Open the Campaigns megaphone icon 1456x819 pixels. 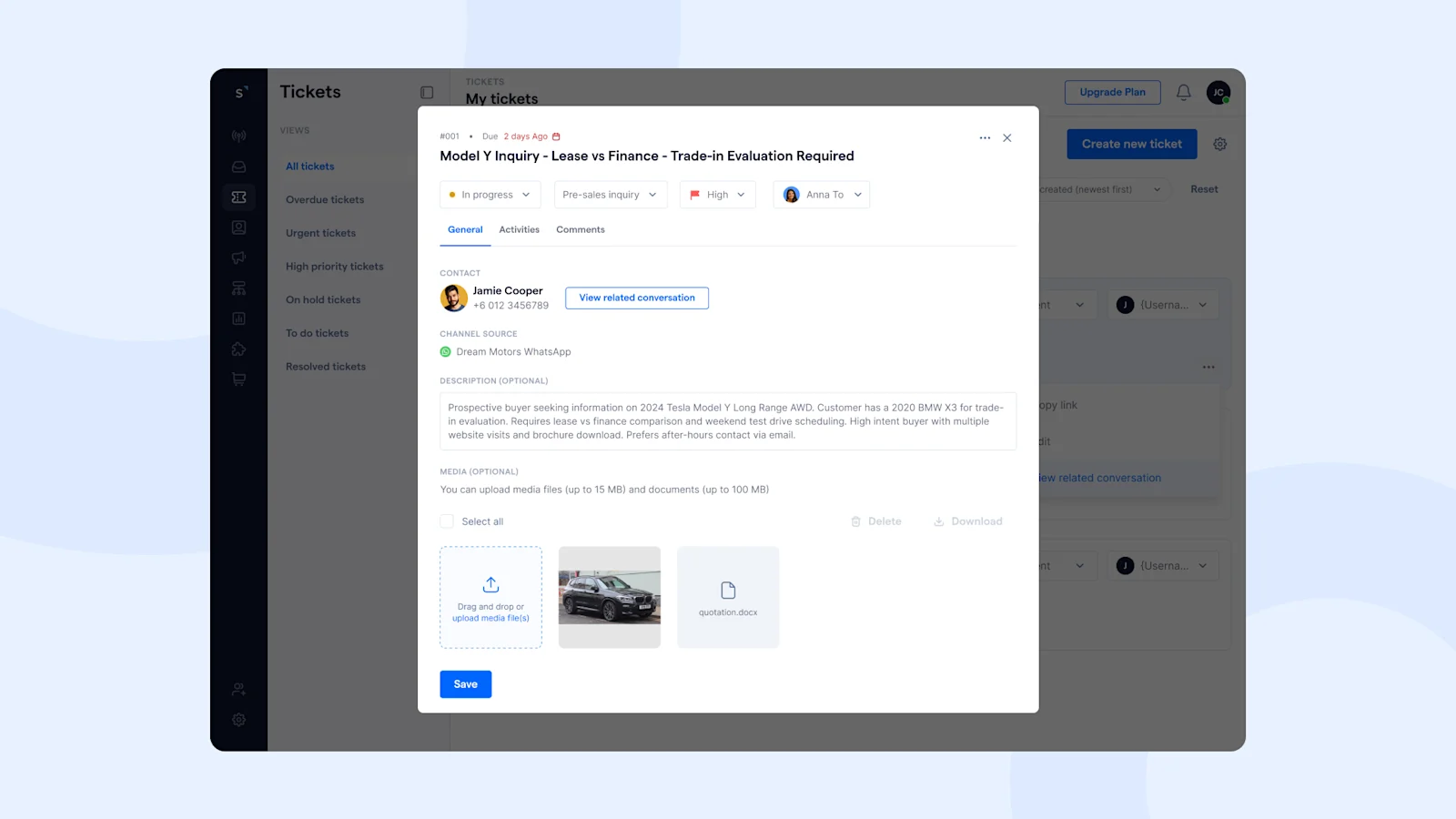pos(238,257)
